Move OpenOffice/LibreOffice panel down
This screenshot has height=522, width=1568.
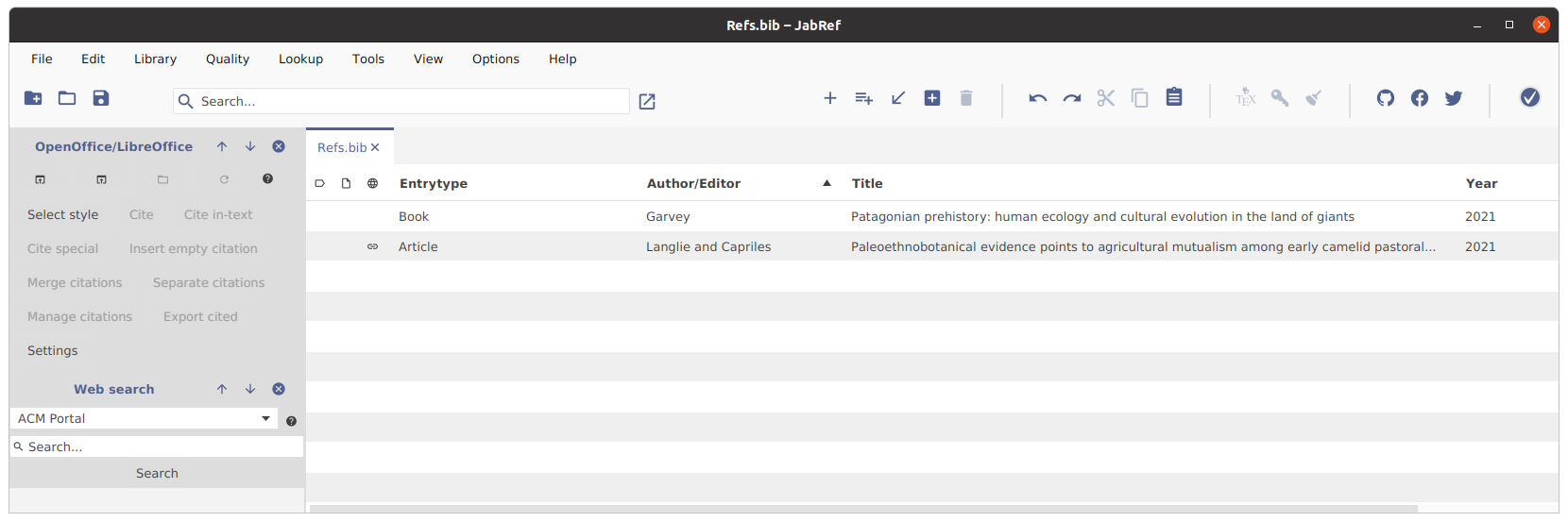[x=250, y=146]
